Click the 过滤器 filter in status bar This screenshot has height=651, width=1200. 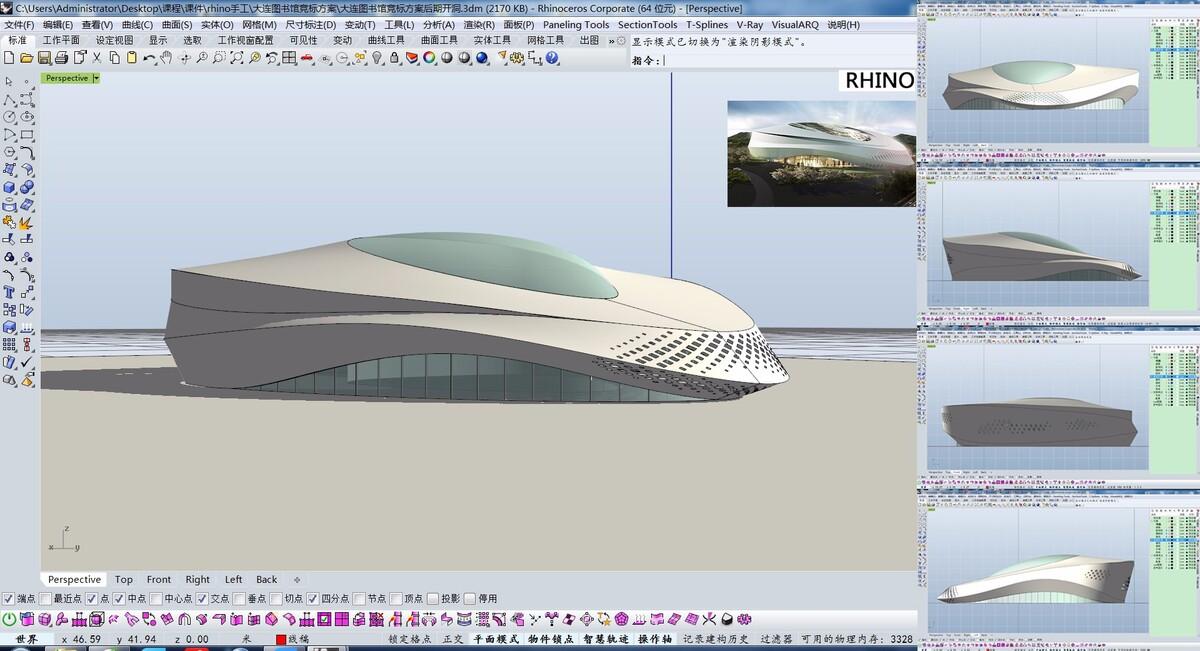pos(776,639)
